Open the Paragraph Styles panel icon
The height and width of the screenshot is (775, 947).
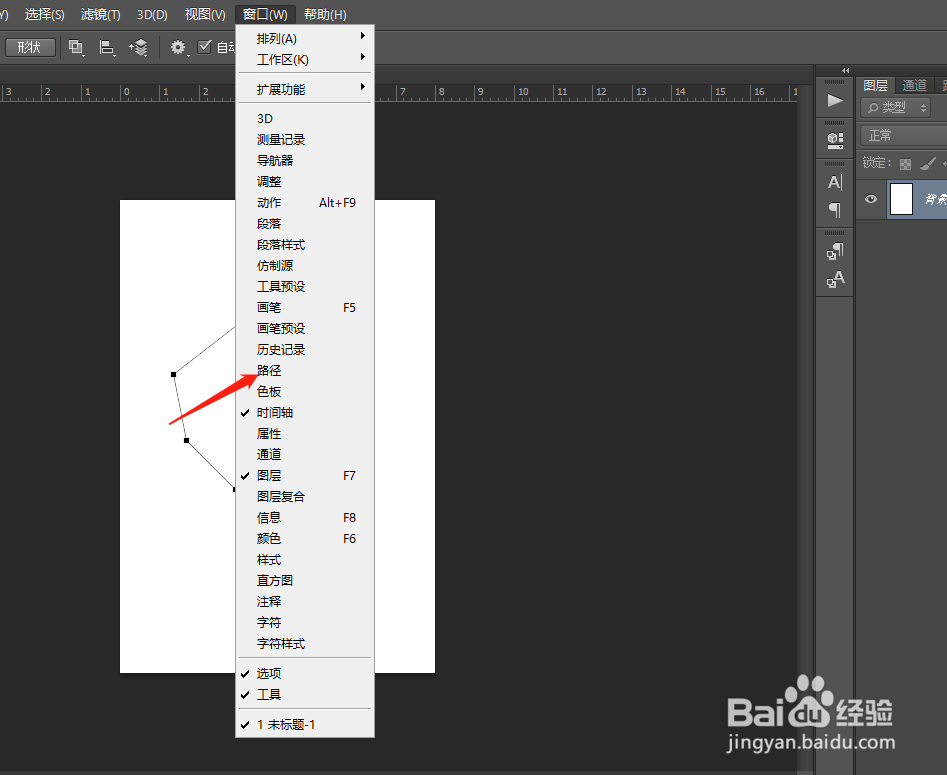pos(834,250)
